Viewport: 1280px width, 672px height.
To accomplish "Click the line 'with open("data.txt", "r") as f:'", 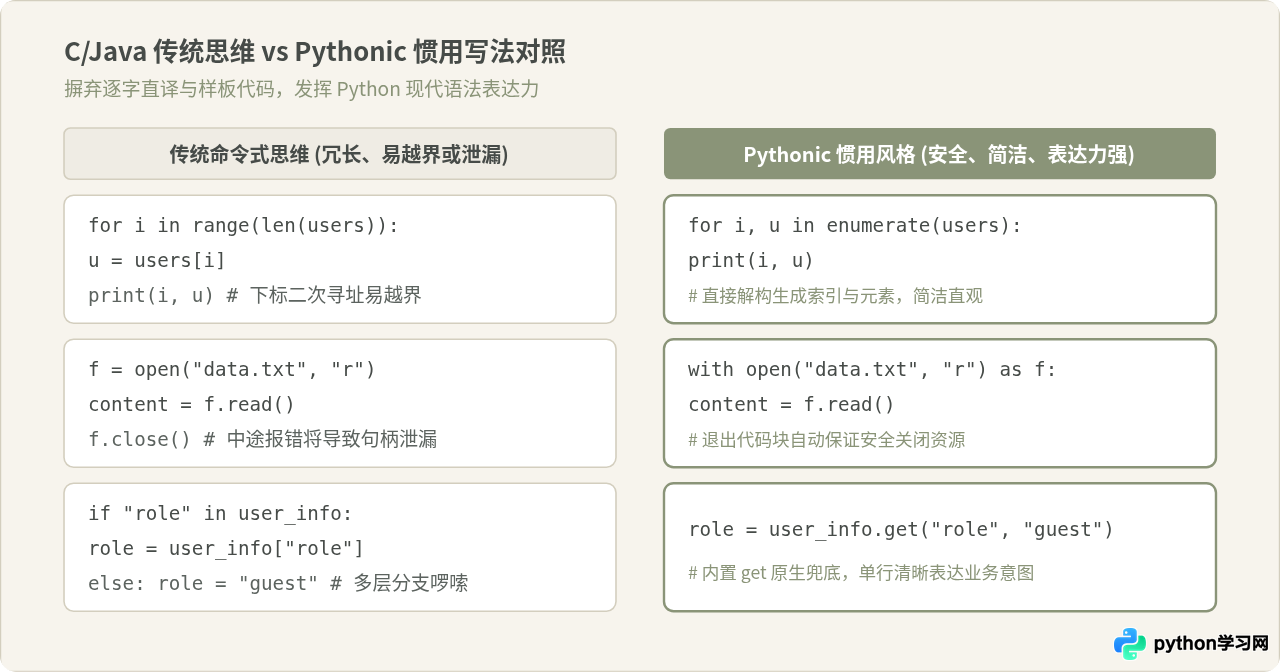I will (x=872, y=369).
